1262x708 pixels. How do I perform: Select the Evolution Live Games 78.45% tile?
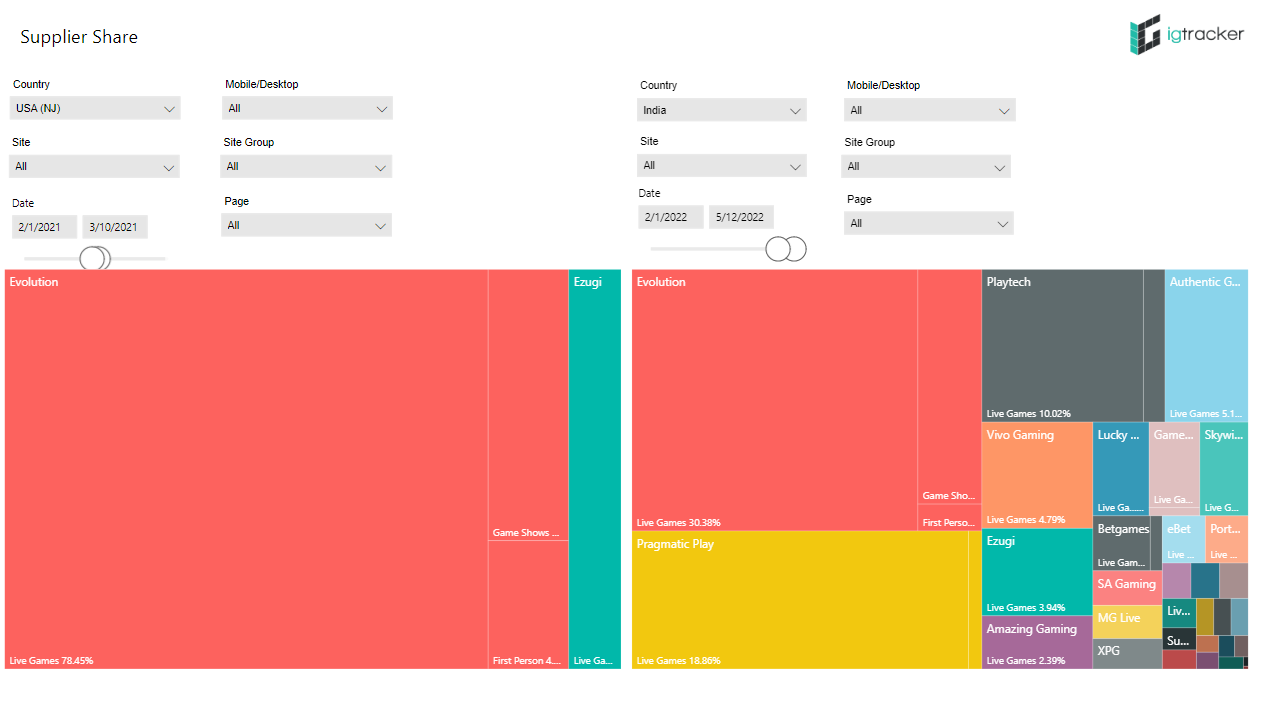click(x=245, y=468)
